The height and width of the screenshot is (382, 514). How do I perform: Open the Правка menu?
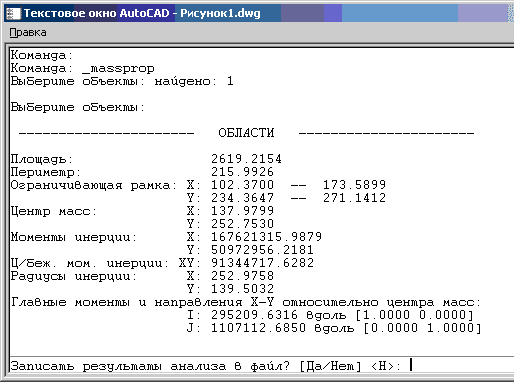pos(28,32)
